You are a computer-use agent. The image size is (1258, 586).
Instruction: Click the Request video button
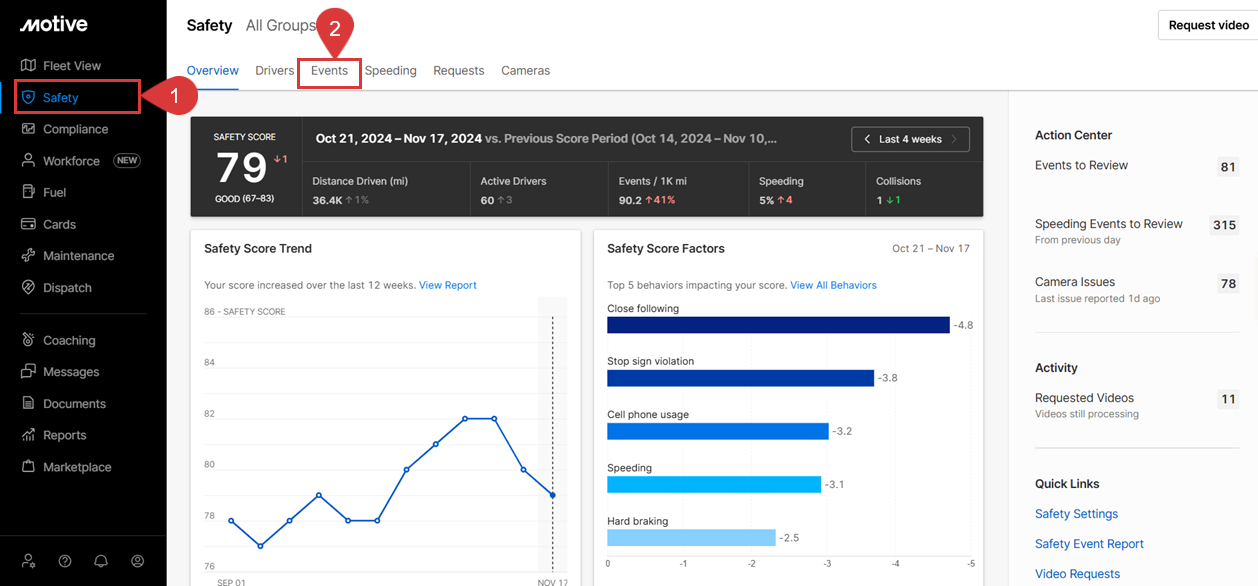pyautogui.click(x=1208, y=26)
